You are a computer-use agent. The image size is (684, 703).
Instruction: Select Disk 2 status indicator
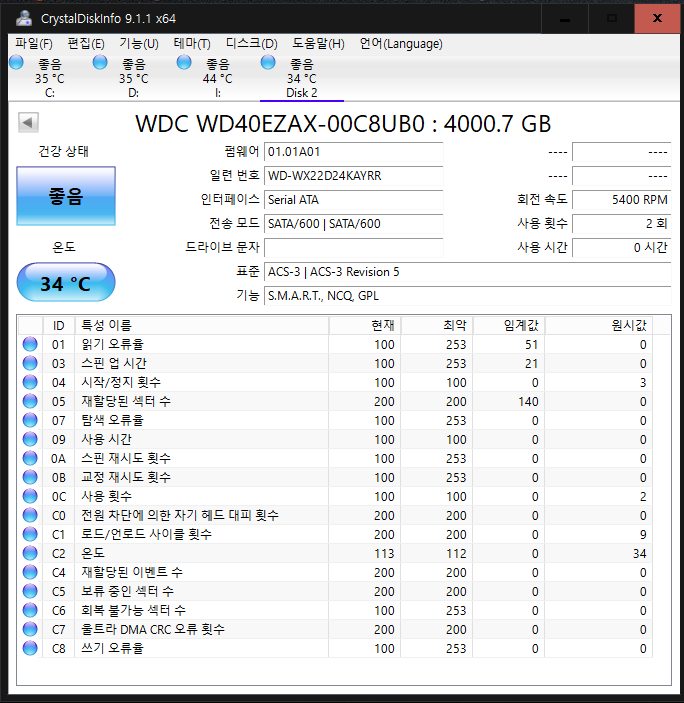tap(268, 62)
